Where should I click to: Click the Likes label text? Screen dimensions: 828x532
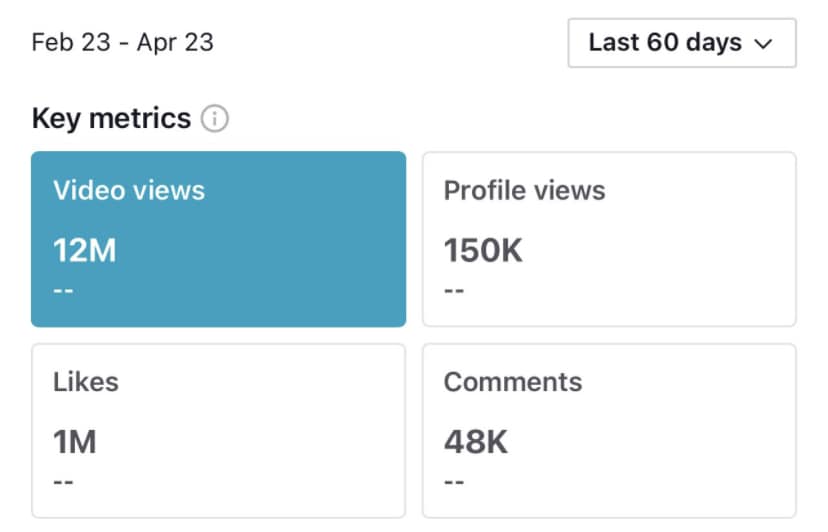[x=86, y=382]
